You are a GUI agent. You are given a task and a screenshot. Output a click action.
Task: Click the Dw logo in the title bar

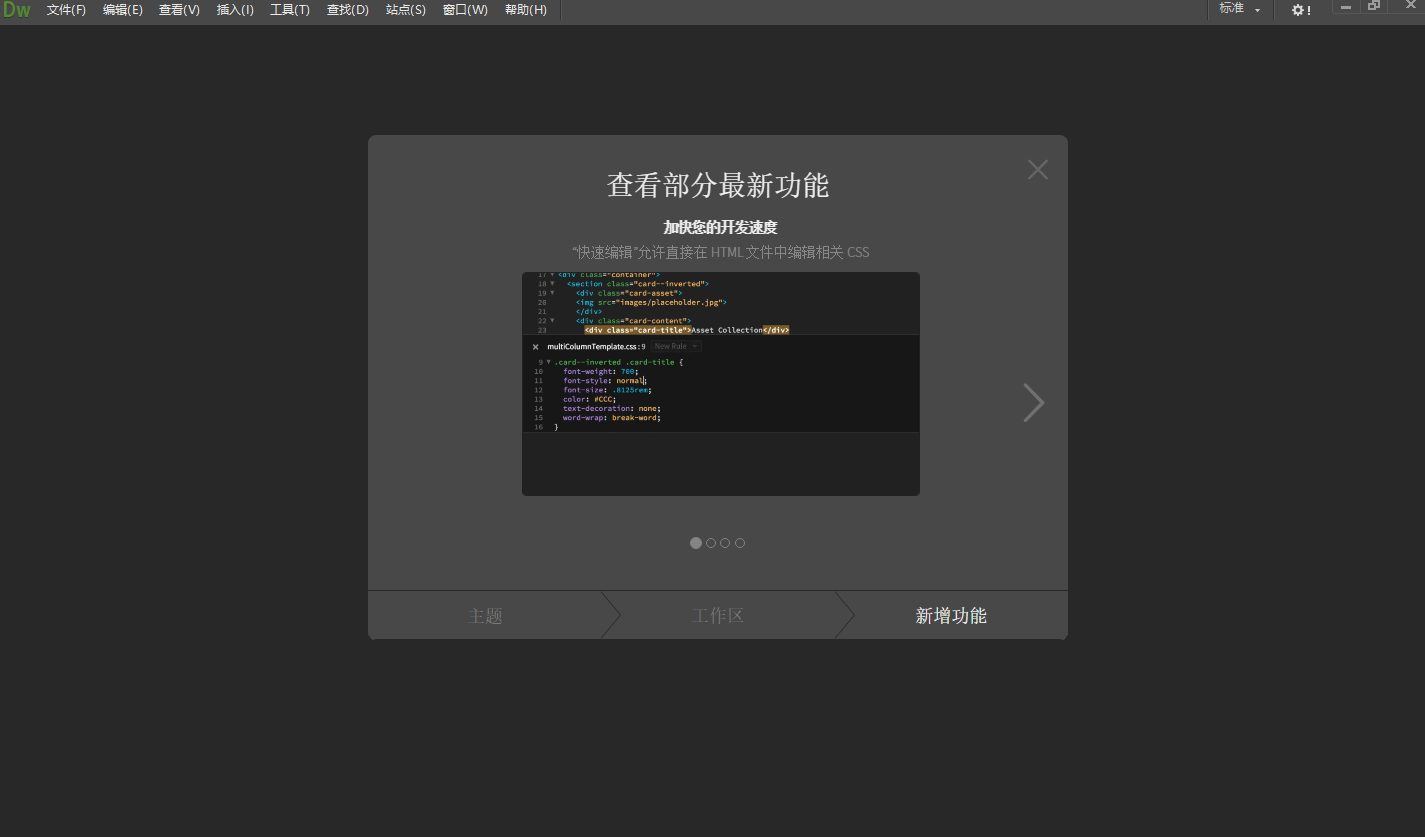18,11
